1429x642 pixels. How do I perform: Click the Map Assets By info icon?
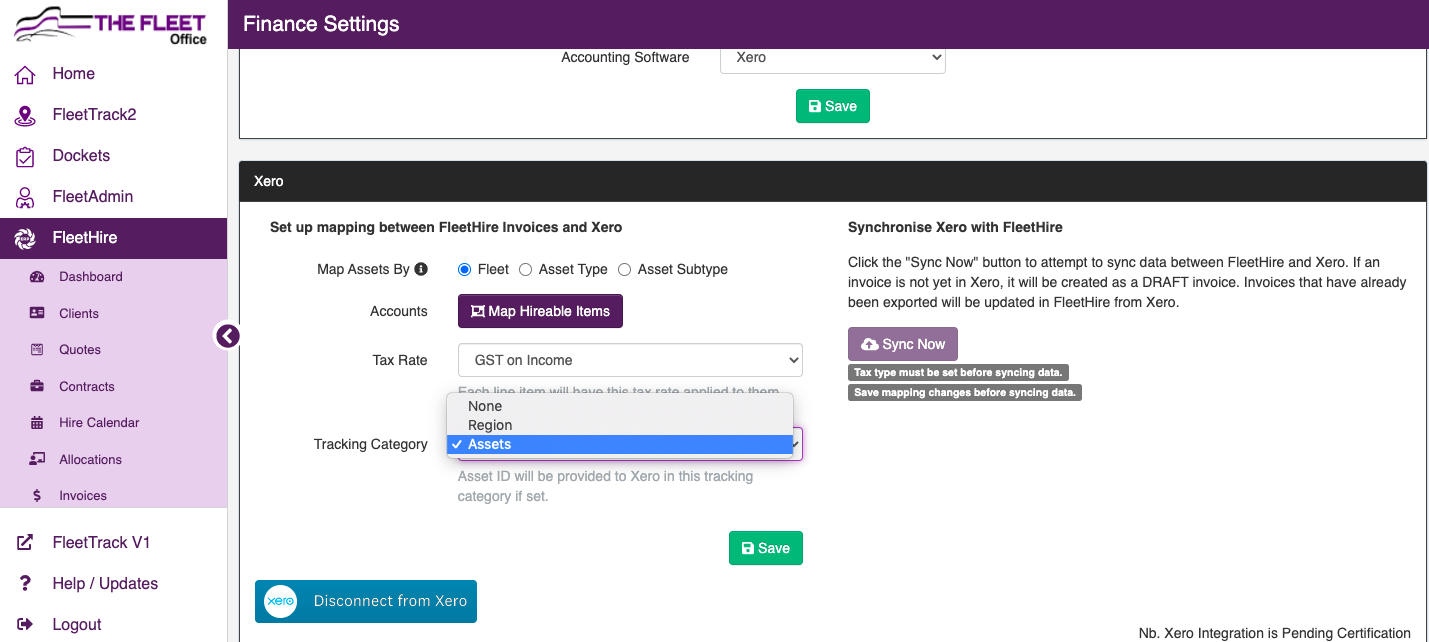pos(421,269)
